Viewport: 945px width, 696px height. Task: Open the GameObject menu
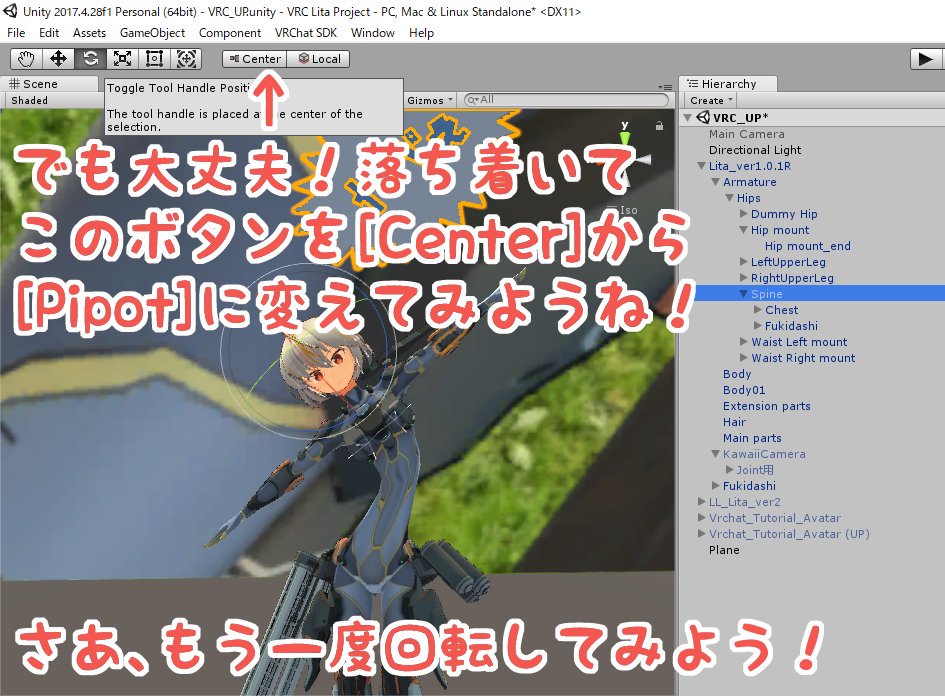click(152, 33)
